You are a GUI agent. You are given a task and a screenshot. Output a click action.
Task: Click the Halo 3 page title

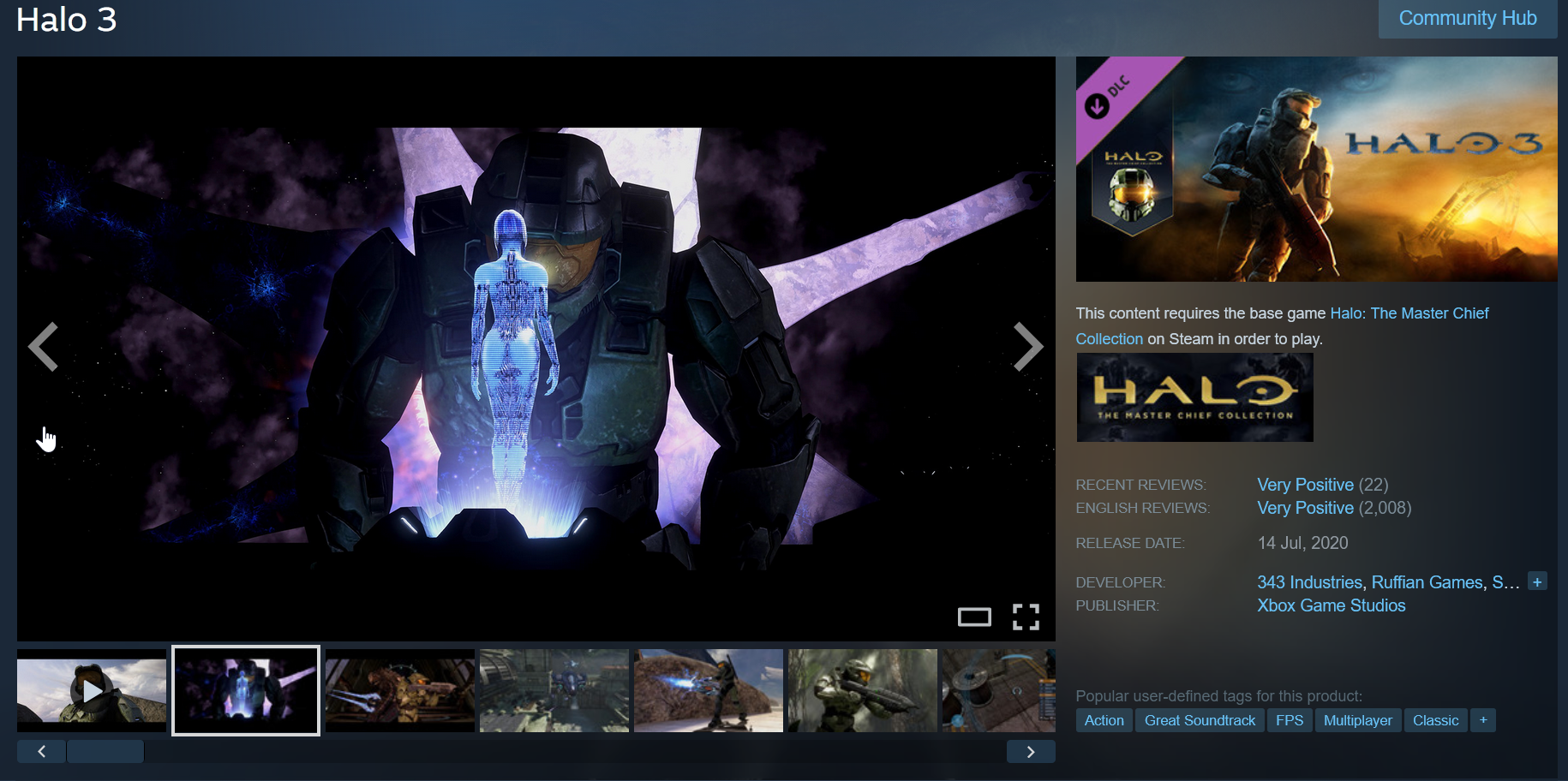pyautogui.click(x=66, y=20)
